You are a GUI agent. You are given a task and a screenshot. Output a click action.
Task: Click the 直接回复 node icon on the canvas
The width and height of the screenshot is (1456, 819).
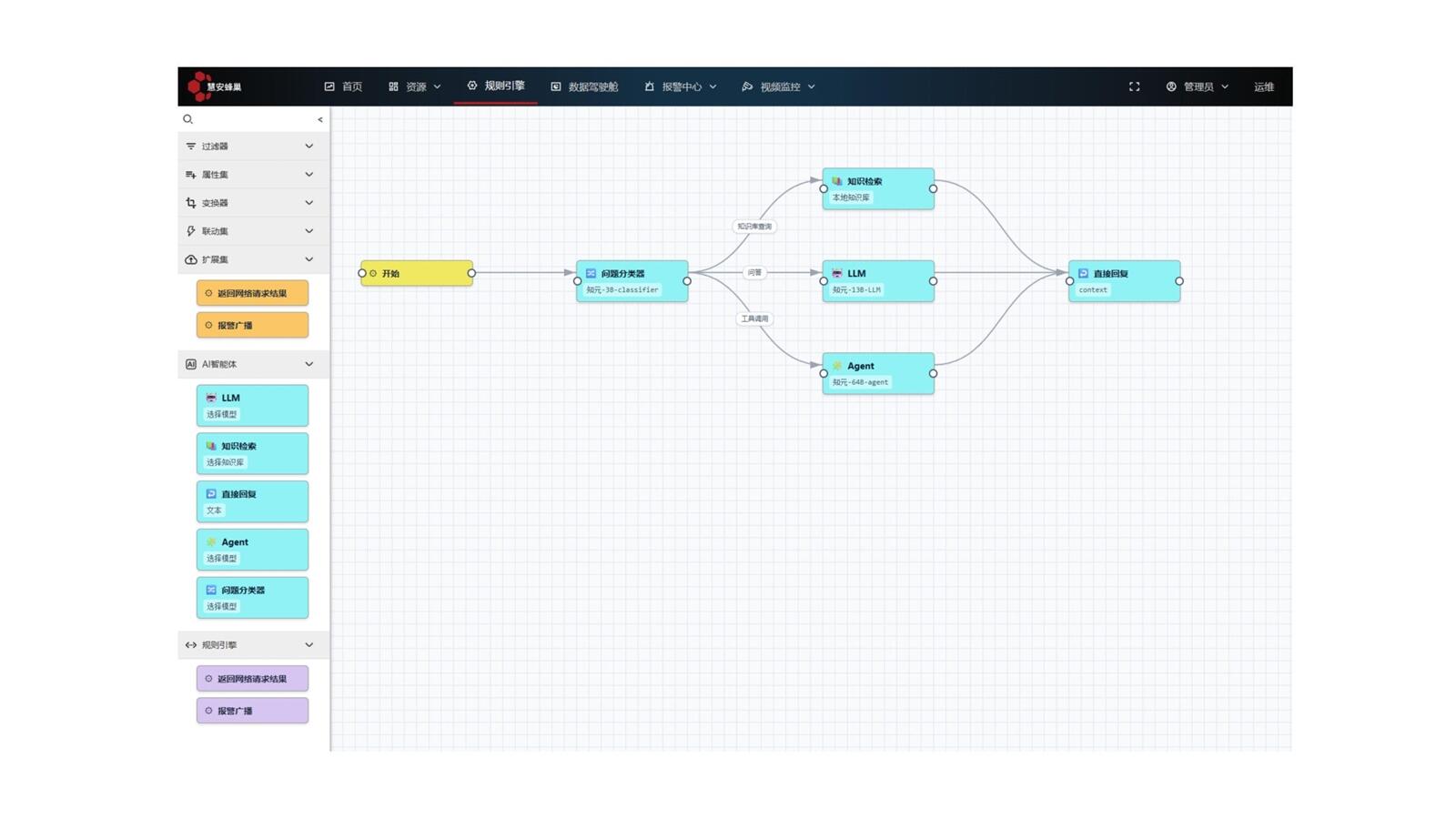point(1083,273)
